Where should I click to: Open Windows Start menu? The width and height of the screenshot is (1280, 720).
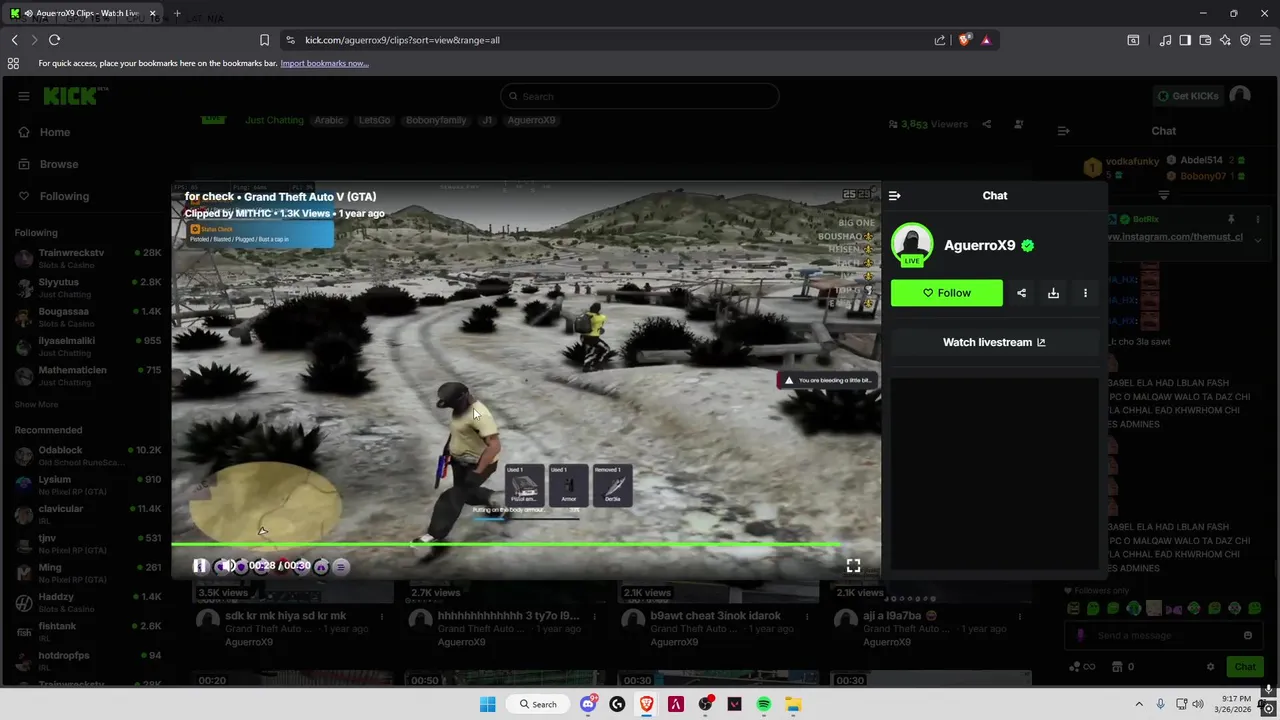[x=487, y=704]
